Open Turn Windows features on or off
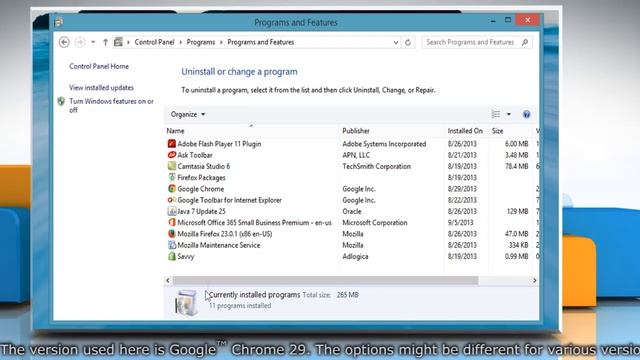This screenshot has width=640, height=360. (x=111, y=105)
